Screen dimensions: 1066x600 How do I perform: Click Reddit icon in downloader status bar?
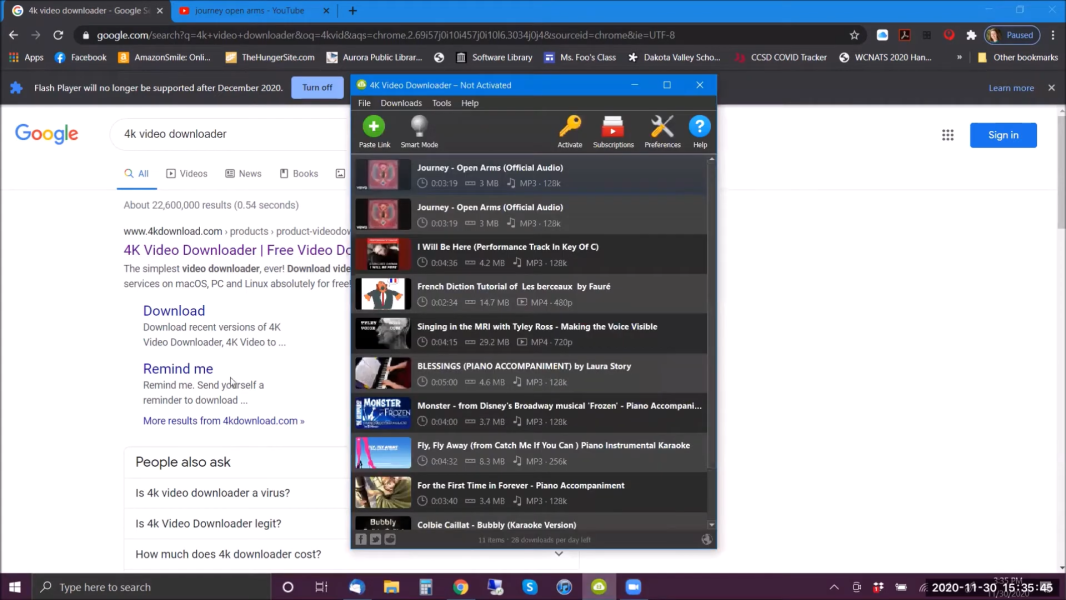pyautogui.click(x=390, y=540)
